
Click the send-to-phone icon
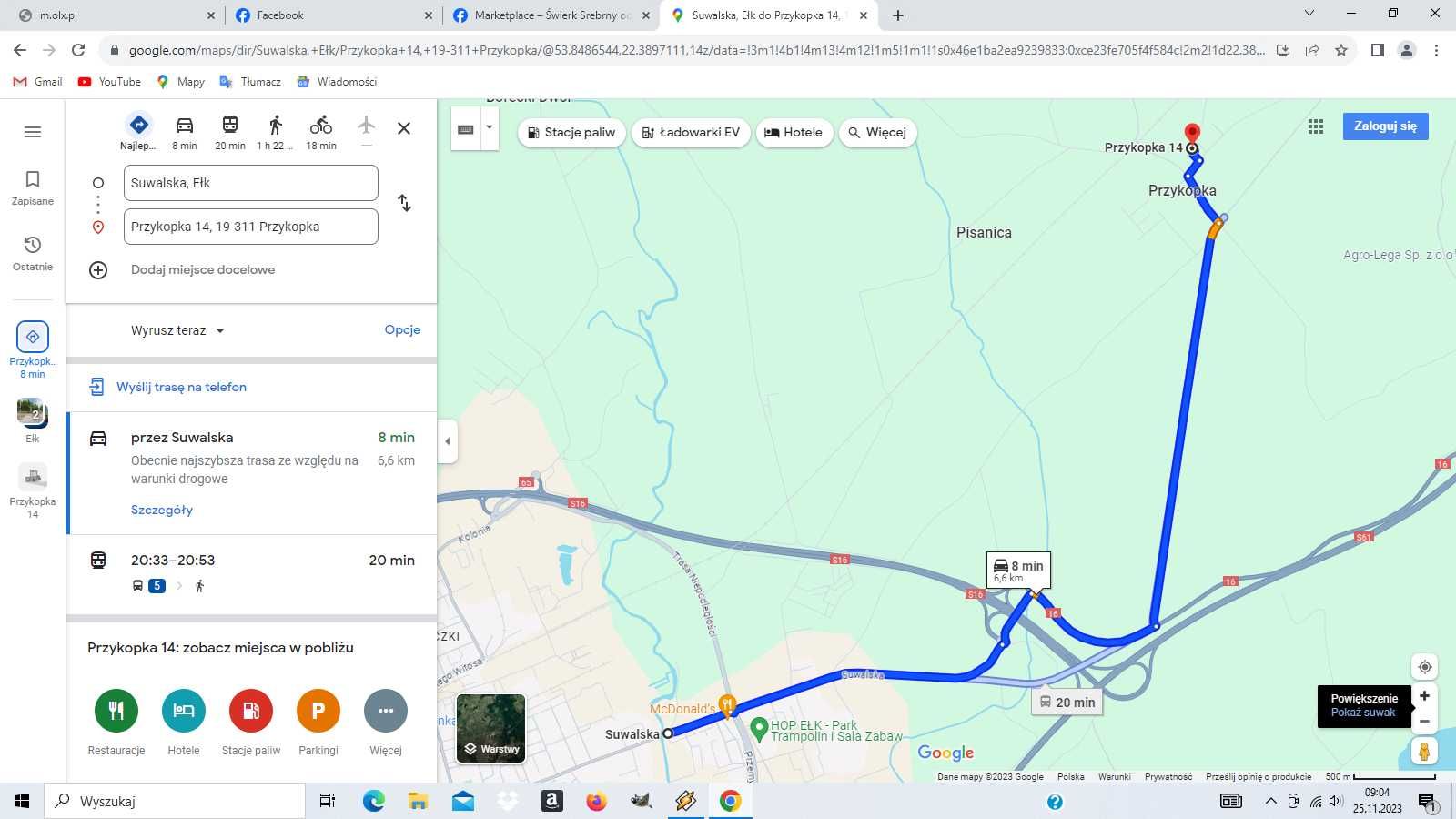[96, 387]
